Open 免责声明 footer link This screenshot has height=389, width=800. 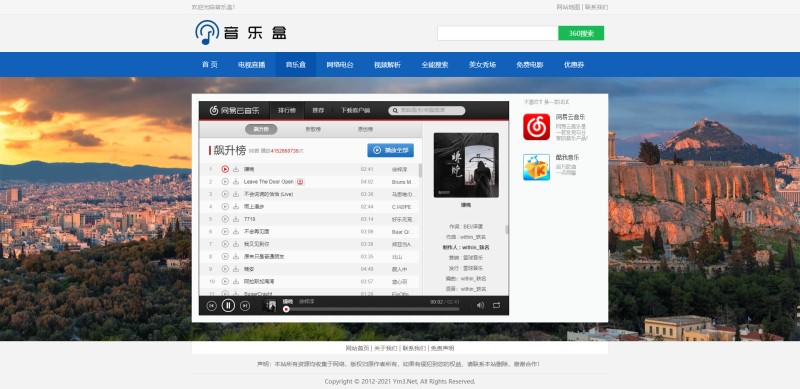tap(442, 348)
